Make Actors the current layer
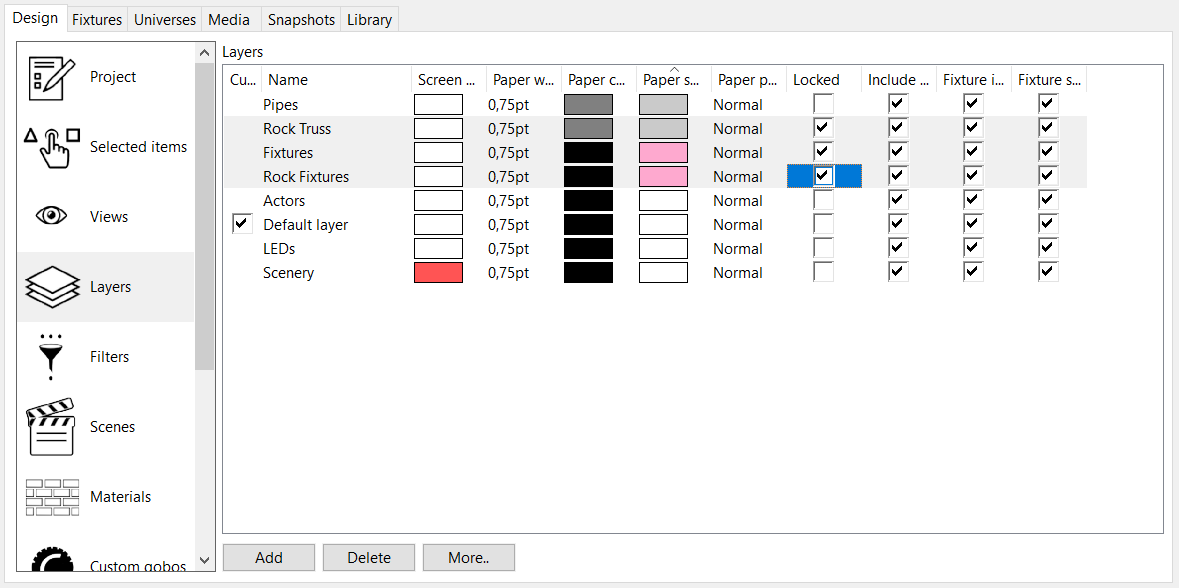This screenshot has height=588, width=1179. tap(241, 201)
